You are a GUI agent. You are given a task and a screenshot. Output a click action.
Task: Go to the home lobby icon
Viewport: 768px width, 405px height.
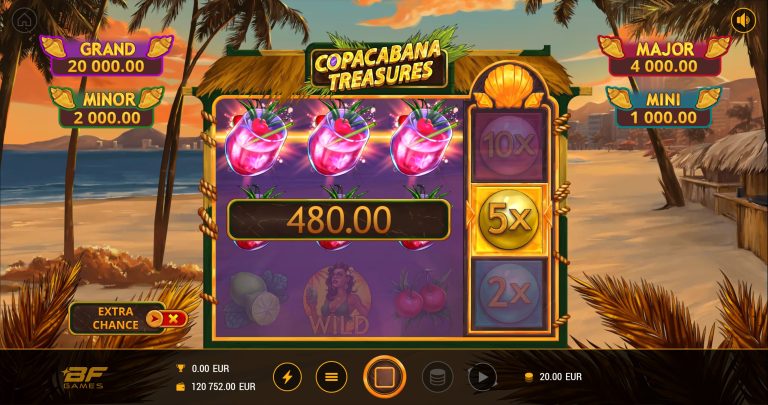24,21
